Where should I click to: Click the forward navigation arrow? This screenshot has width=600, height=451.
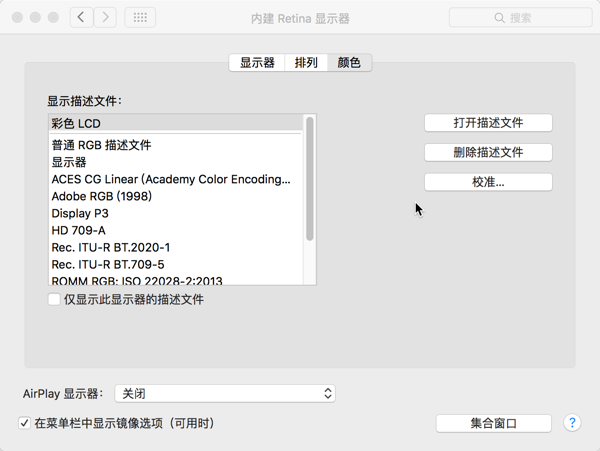coord(105,18)
